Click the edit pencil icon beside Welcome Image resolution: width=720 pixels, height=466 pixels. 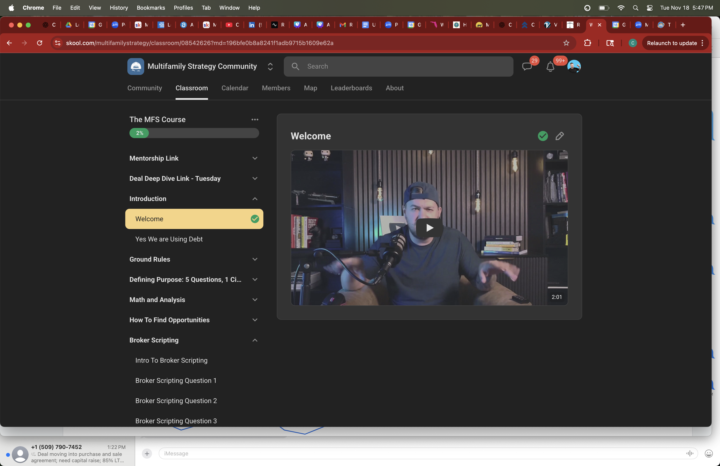(560, 136)
